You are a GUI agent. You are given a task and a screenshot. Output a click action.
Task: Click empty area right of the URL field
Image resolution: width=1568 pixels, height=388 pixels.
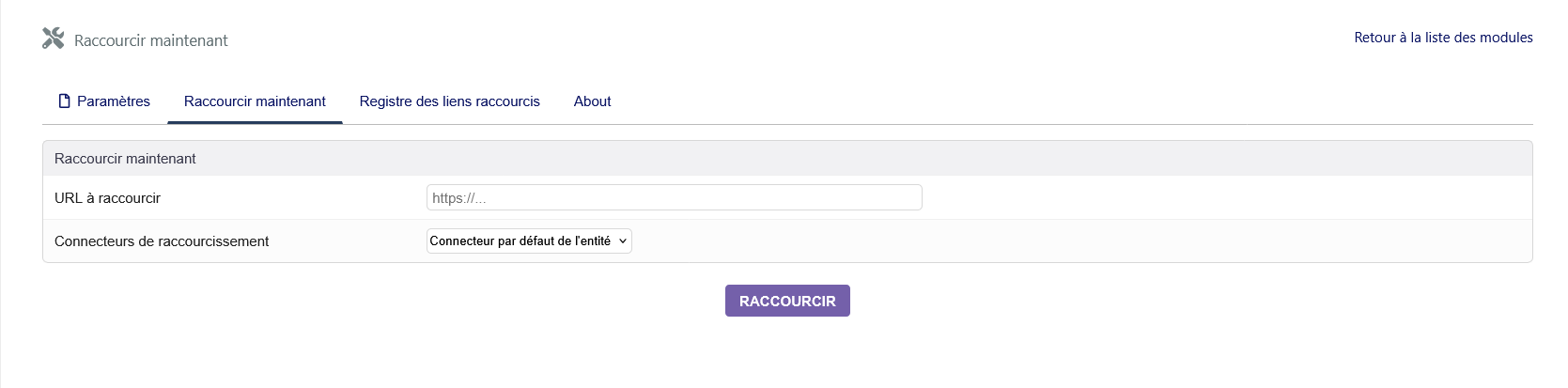[x=1221, y=197]
